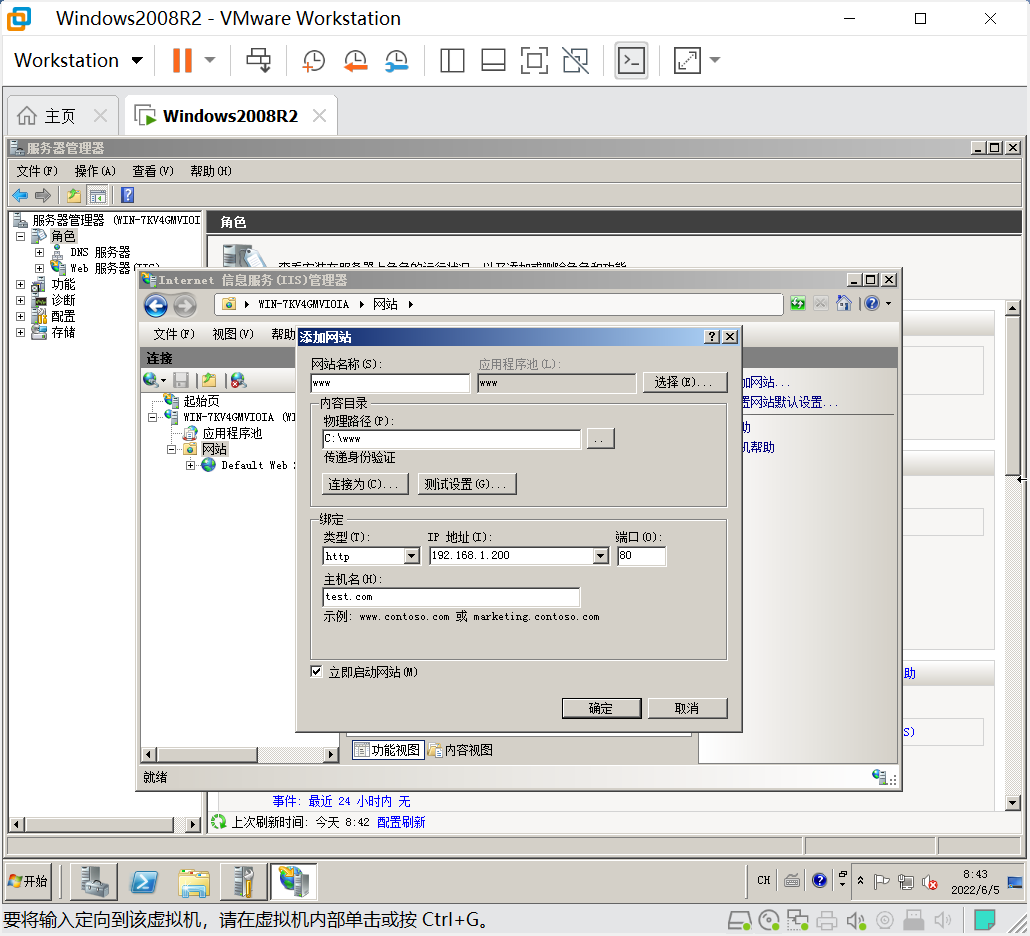This screenshot has height=936, width=1030.
Task: Pause the virtual machine
Action: pyautogui.click(x=182, y=60)
